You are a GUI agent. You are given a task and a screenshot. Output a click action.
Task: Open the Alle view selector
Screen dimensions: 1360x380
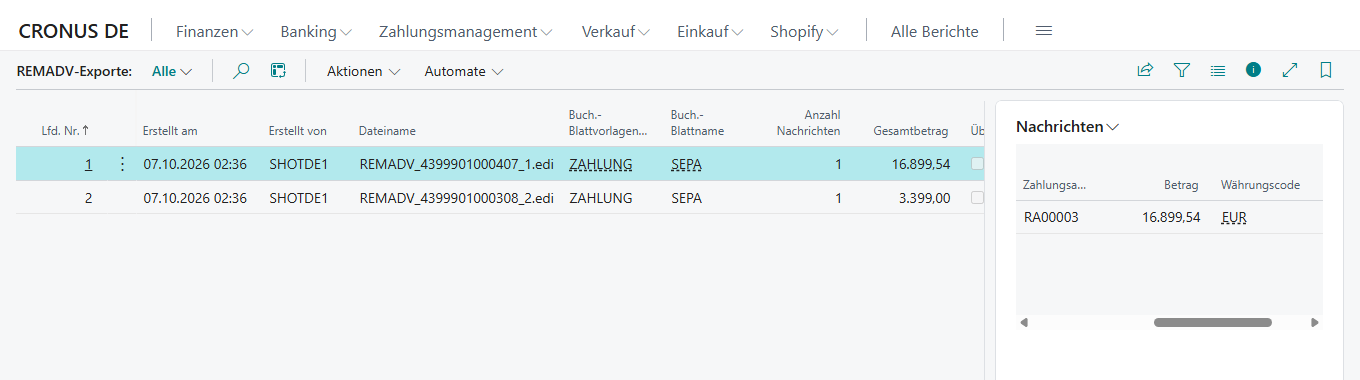point(171,71)
